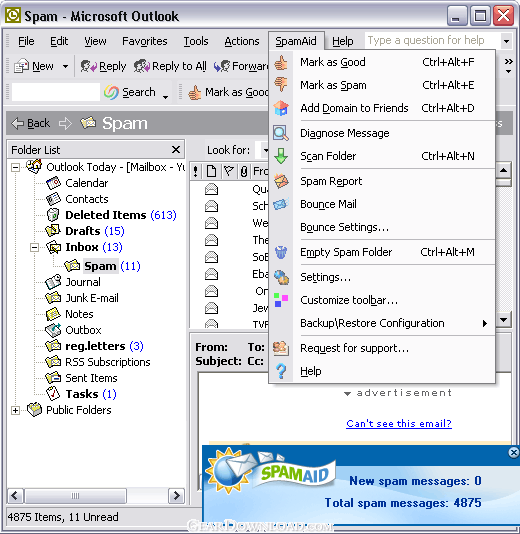Screen dimensions: 520x534
Task: Click the Request for support people icon
Action: pos(281,348)
